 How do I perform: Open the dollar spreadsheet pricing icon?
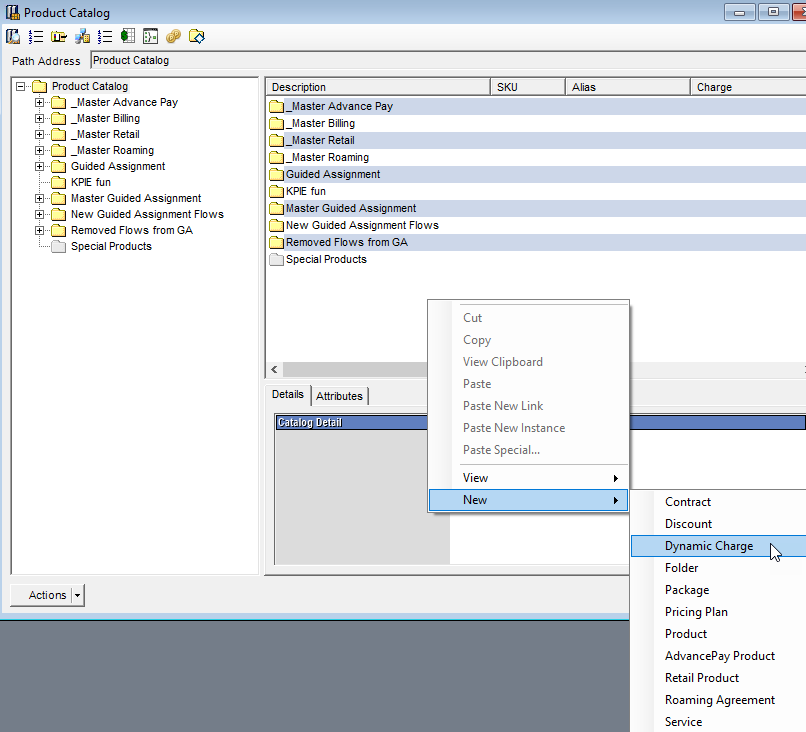click(x=128, y=36)
